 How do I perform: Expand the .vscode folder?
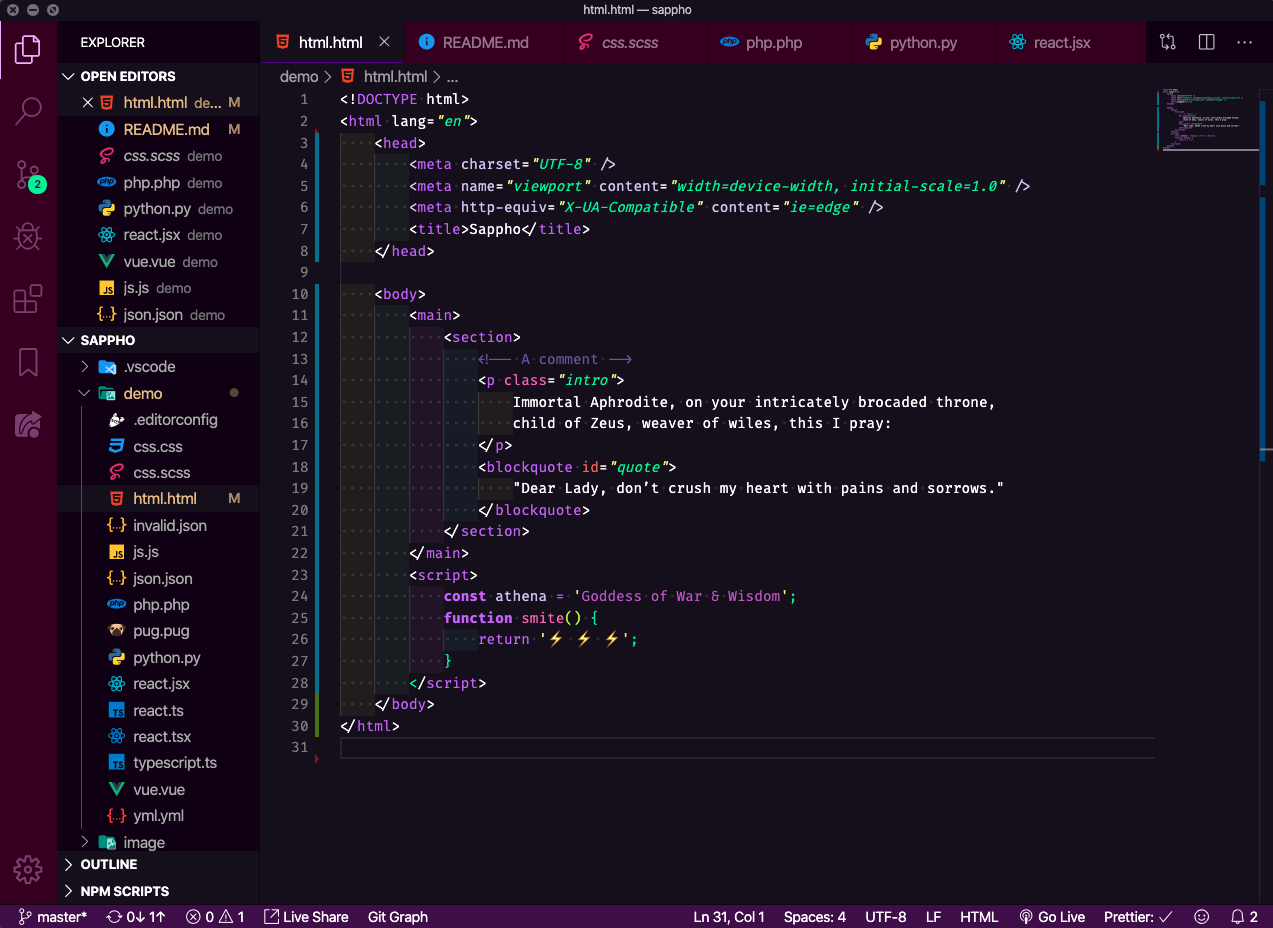(x=158, y=367)
